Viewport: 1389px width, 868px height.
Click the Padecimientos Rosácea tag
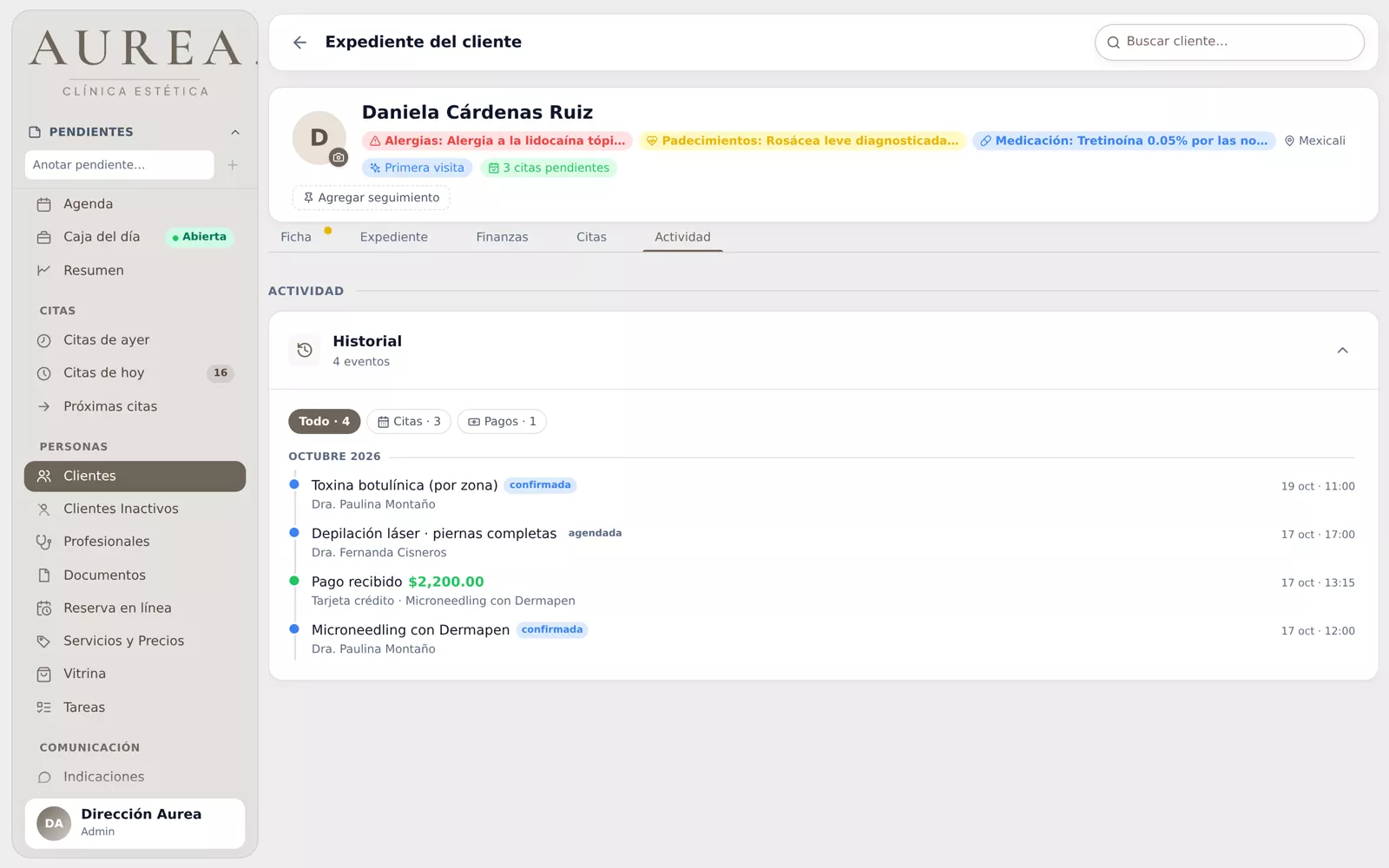pos(803,141)
